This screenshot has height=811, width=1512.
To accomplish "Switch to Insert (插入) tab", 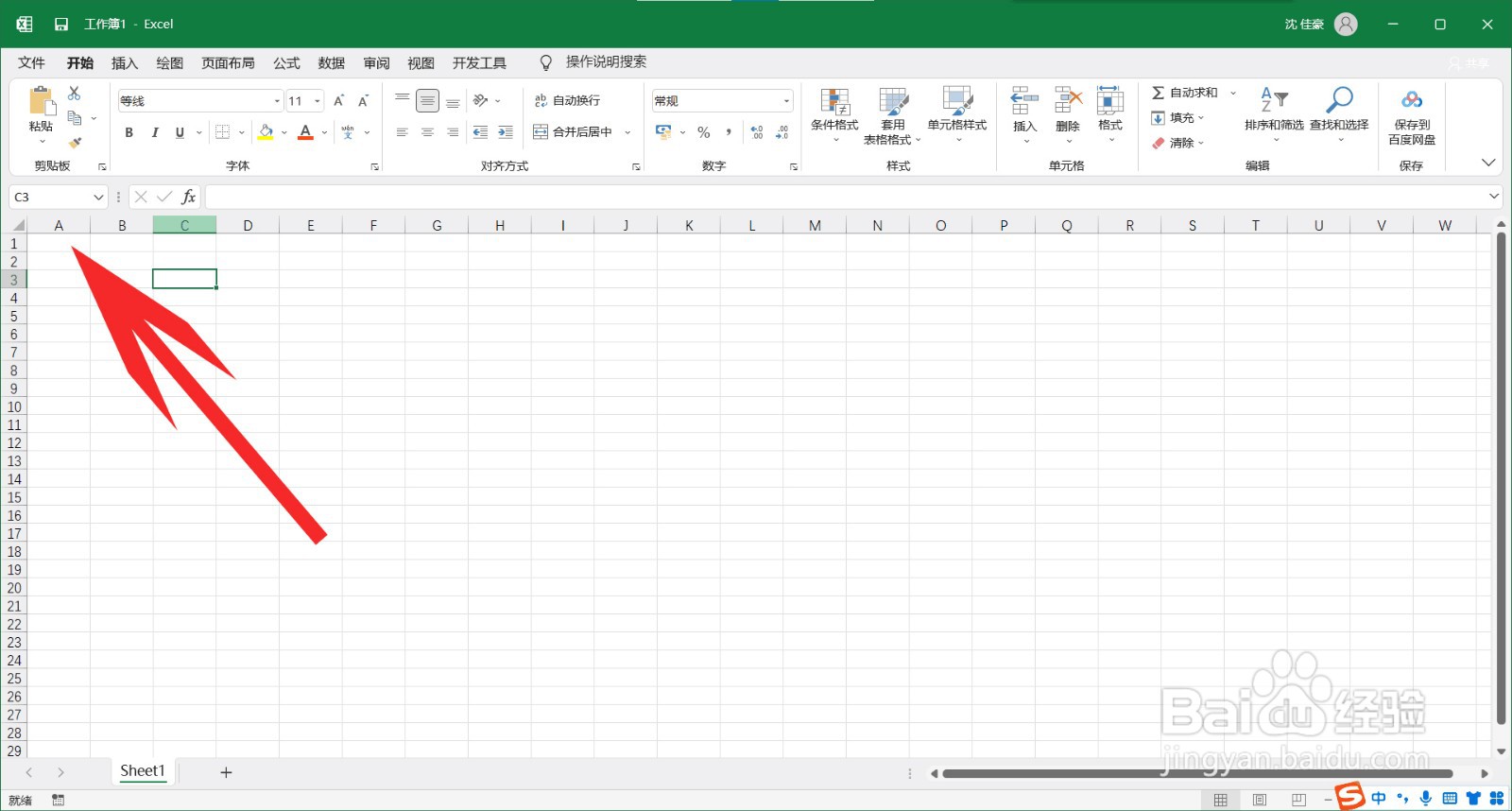I will coord(125,62).
